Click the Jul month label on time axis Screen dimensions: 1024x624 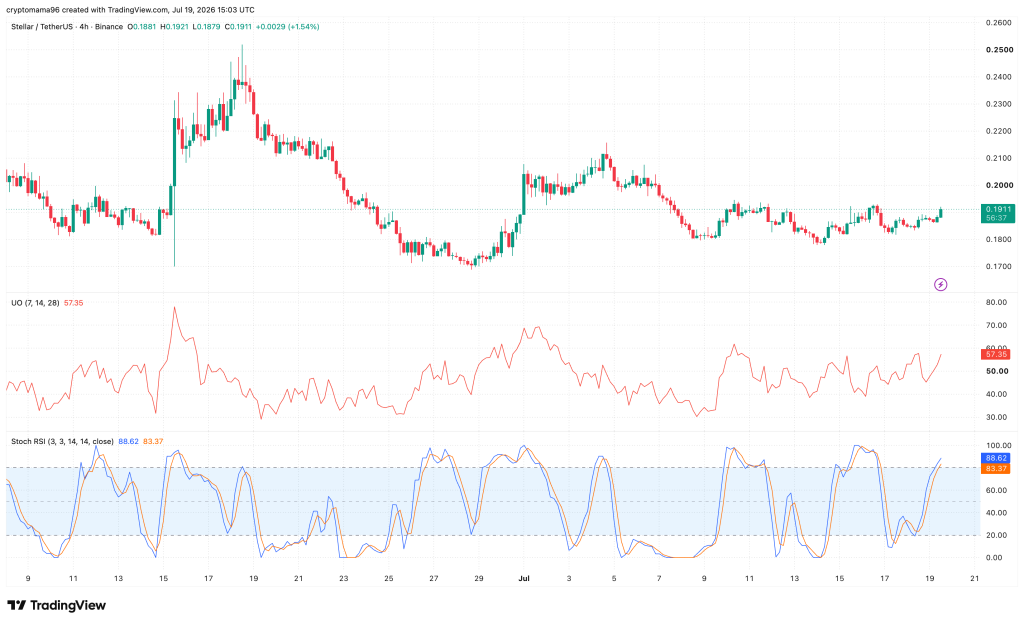click(524, 578)
